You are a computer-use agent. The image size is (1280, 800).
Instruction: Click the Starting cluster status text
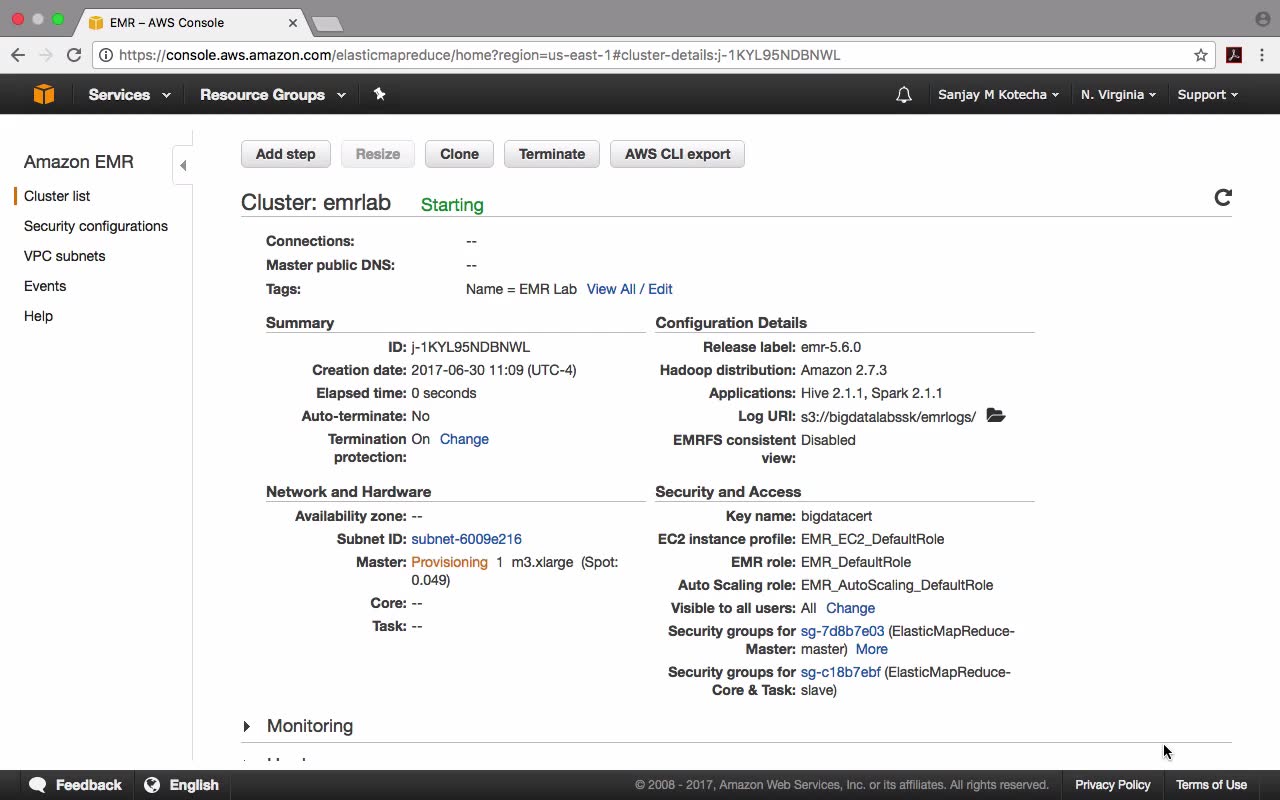[x=452, y=205]
